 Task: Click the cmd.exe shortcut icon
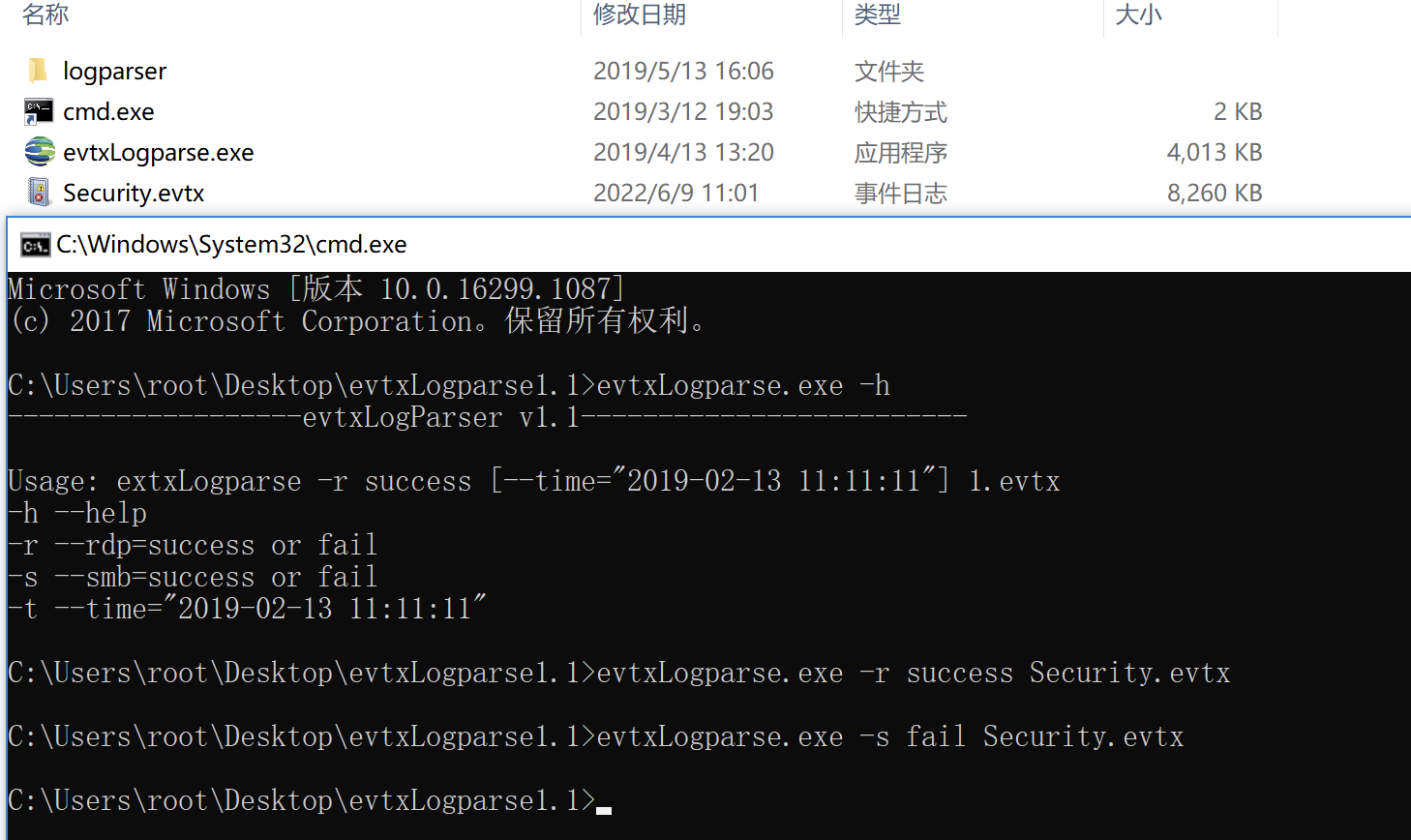[38, 111]
